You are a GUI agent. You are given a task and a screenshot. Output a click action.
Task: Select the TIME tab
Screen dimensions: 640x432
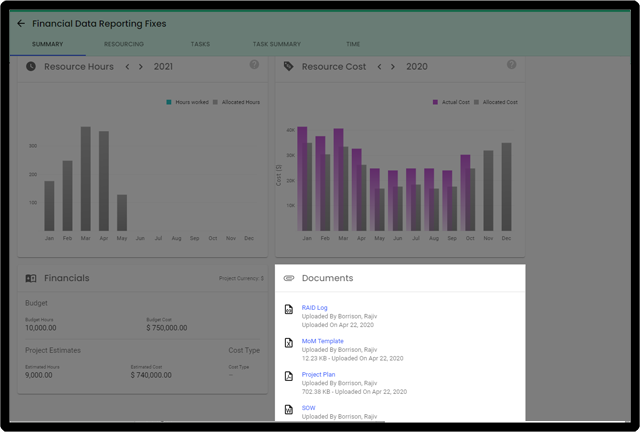[353, 44]
